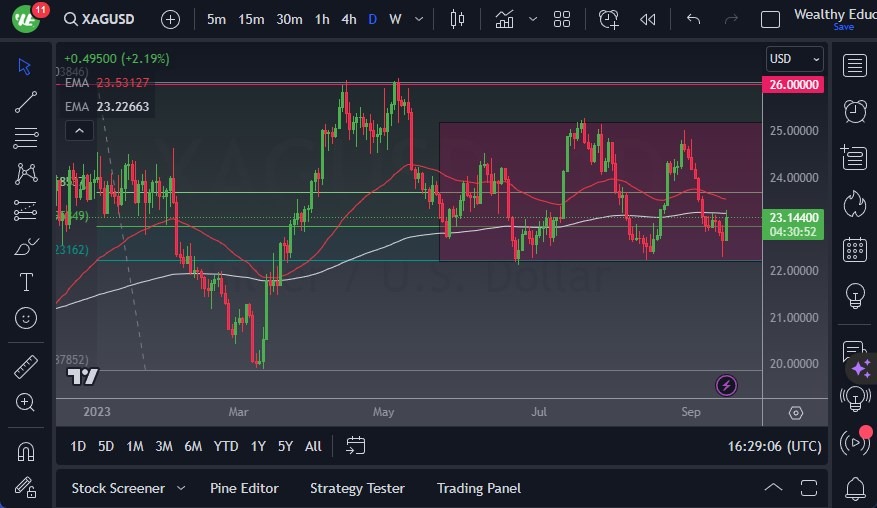Pick the Measure ruler tool

[x=26, y=367]
